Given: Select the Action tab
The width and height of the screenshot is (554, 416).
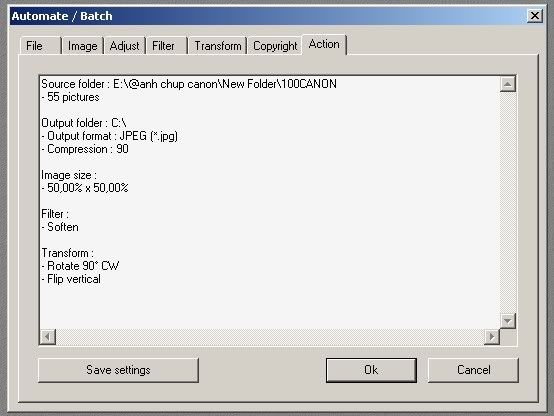Looking at the screenshot, I should [x=324, y=45].
